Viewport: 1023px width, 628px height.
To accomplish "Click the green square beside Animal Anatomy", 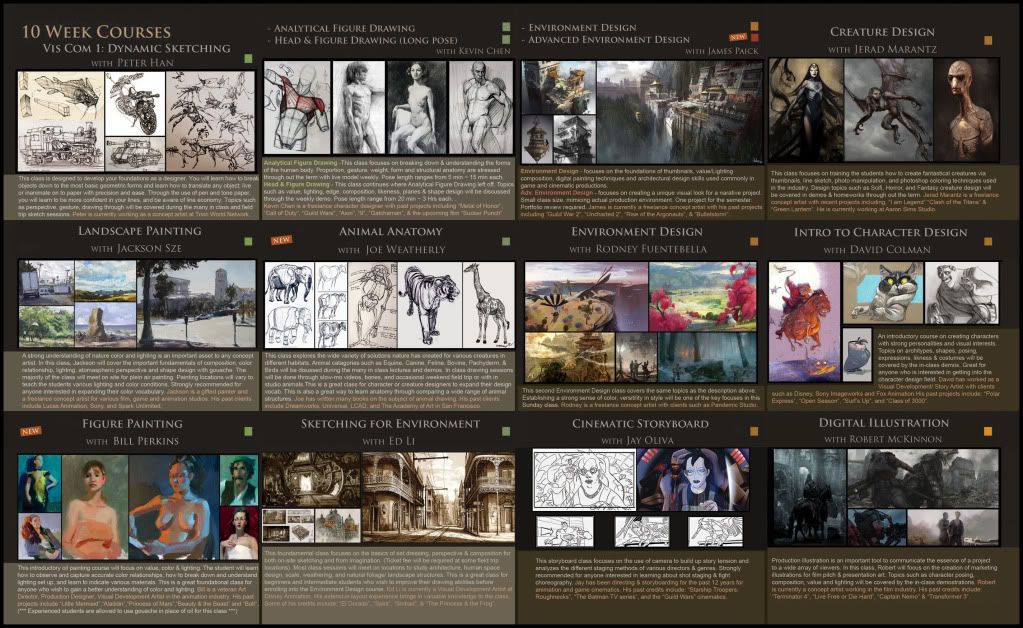I will pos(506,242).
